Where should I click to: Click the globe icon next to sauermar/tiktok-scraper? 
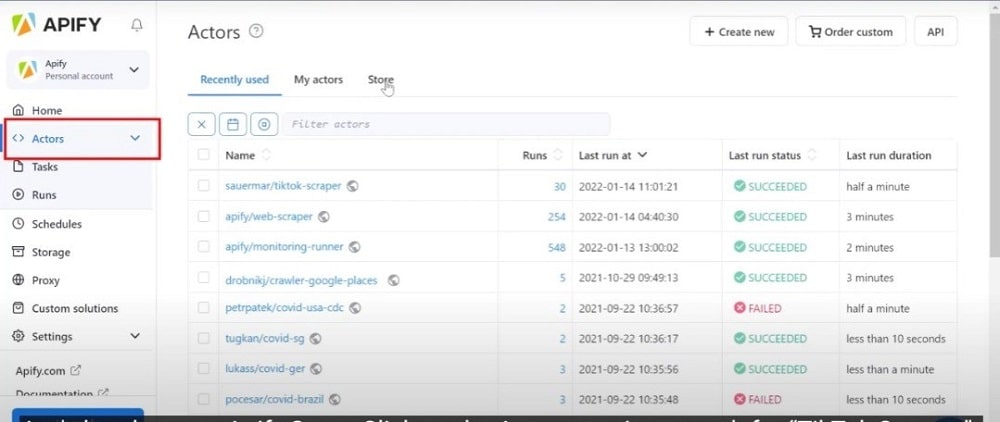352,186
